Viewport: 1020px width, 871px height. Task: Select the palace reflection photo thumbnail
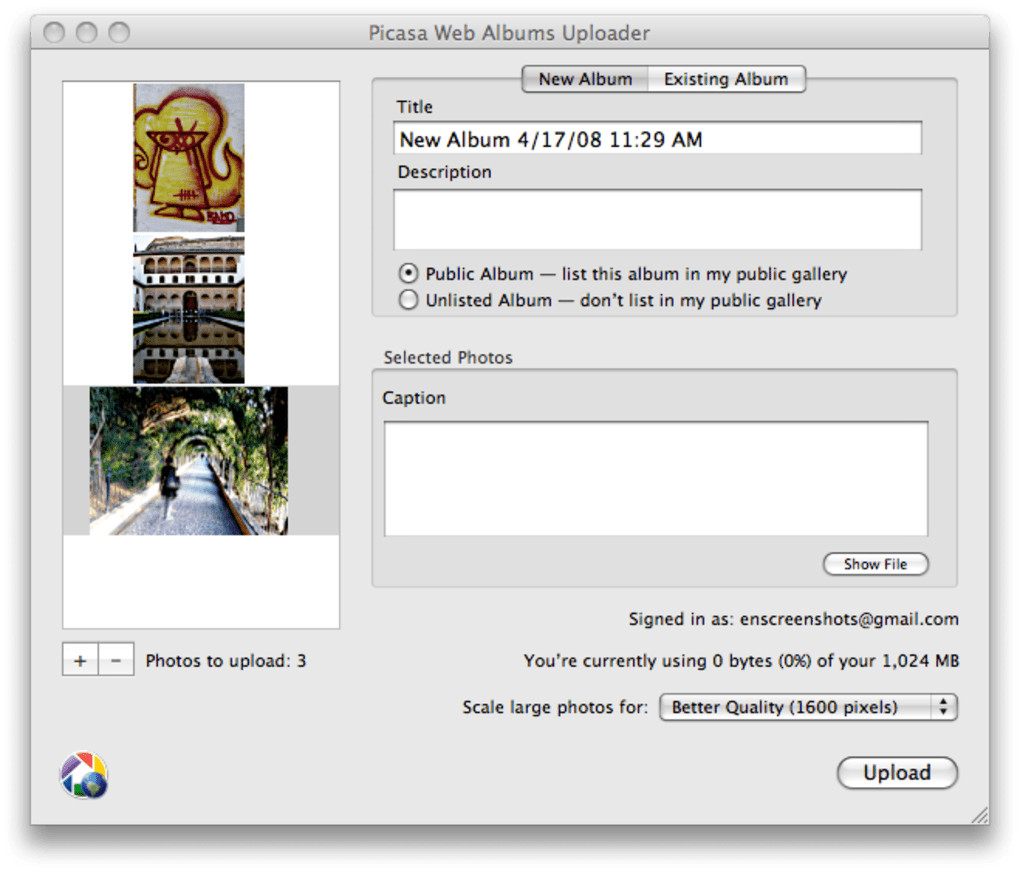tap(189, 310)
